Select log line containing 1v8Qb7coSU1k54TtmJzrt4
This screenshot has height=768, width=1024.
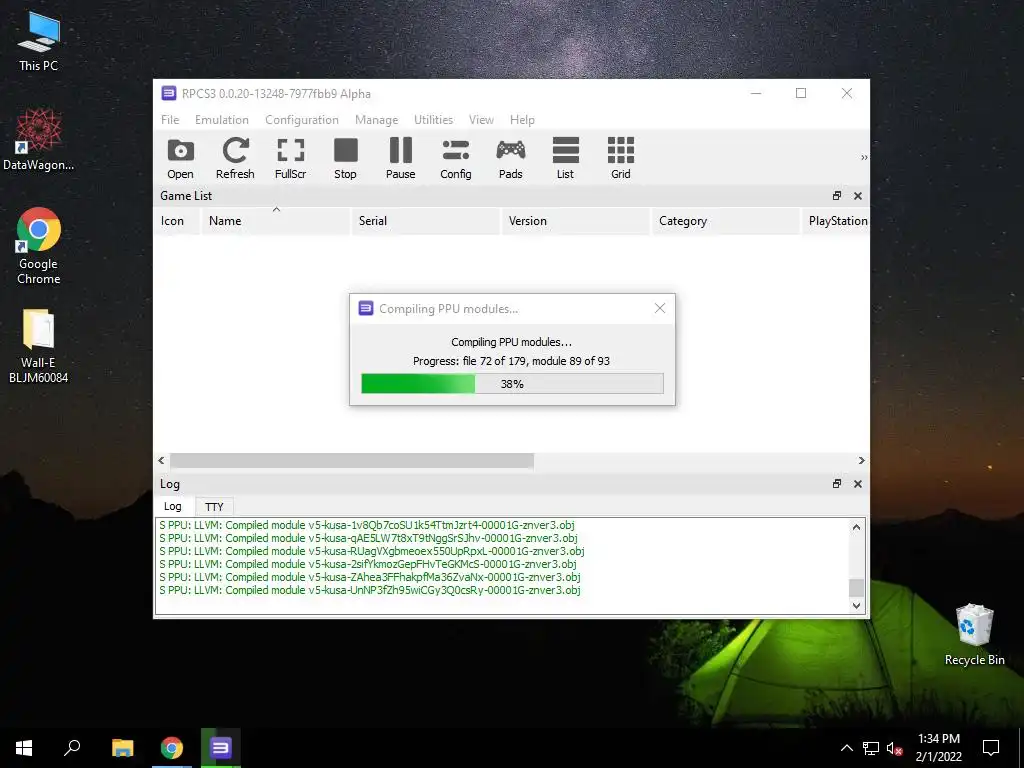[x=367, y=525]
